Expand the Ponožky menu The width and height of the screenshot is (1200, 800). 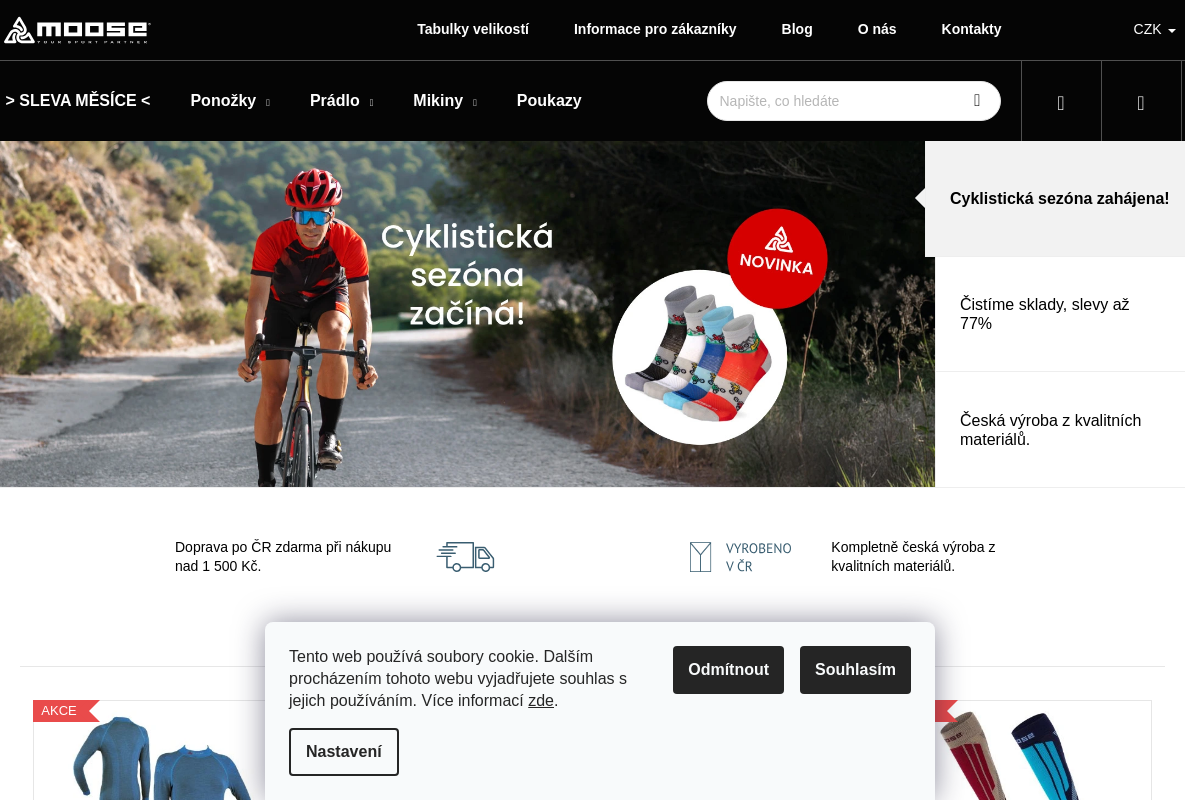[x=230, y=101]
